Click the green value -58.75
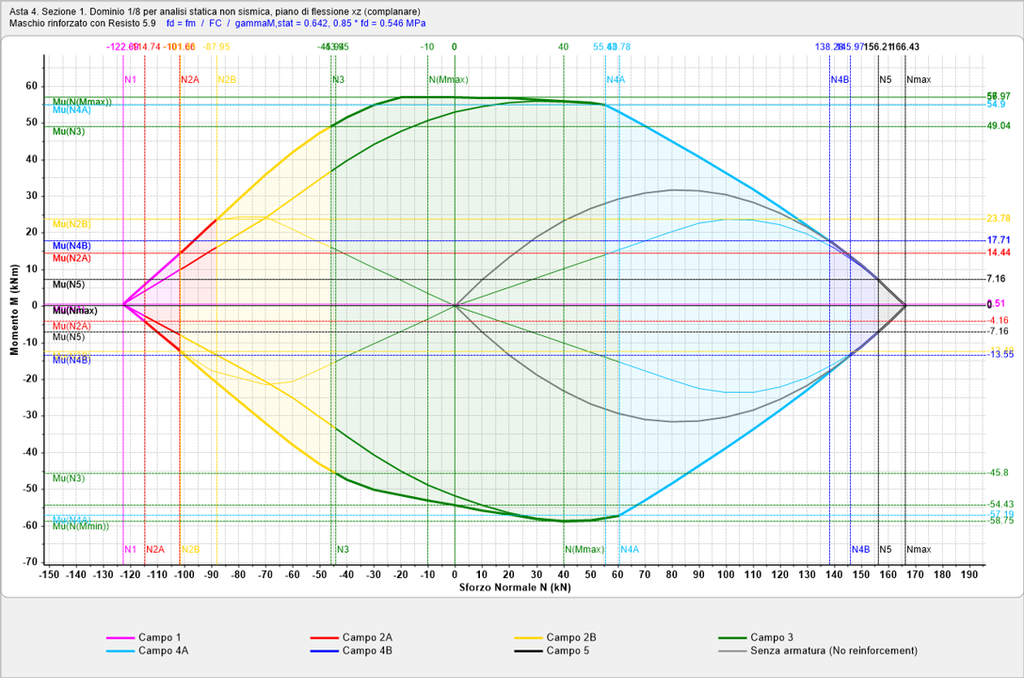The height and width of the screenshot is (678, 1024). [1000, 521]
